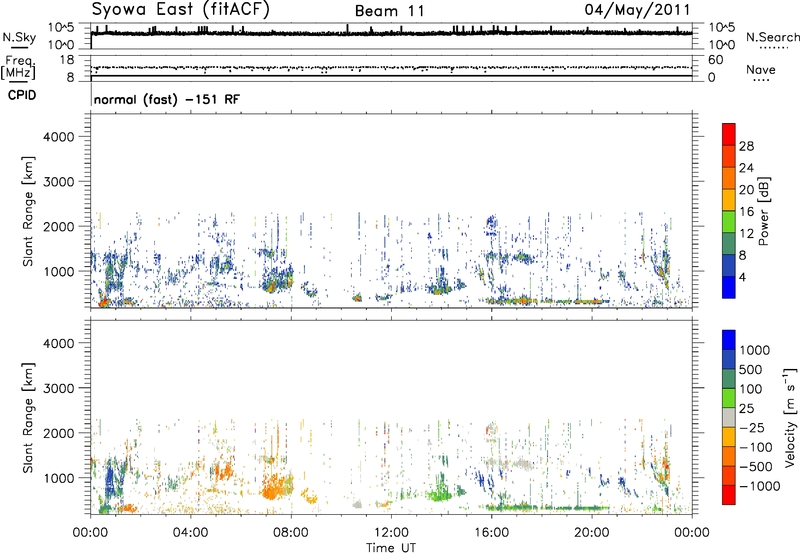Pick the Power colorbar segment between 4 and 8

[x=729, y=266]
